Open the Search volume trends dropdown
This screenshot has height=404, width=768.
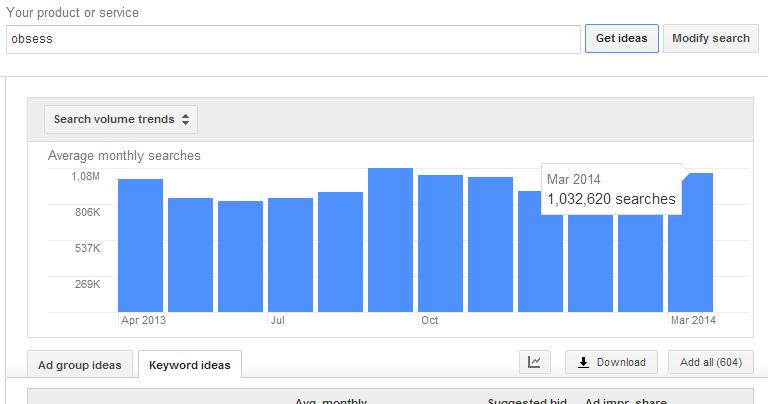coord(121,119)
